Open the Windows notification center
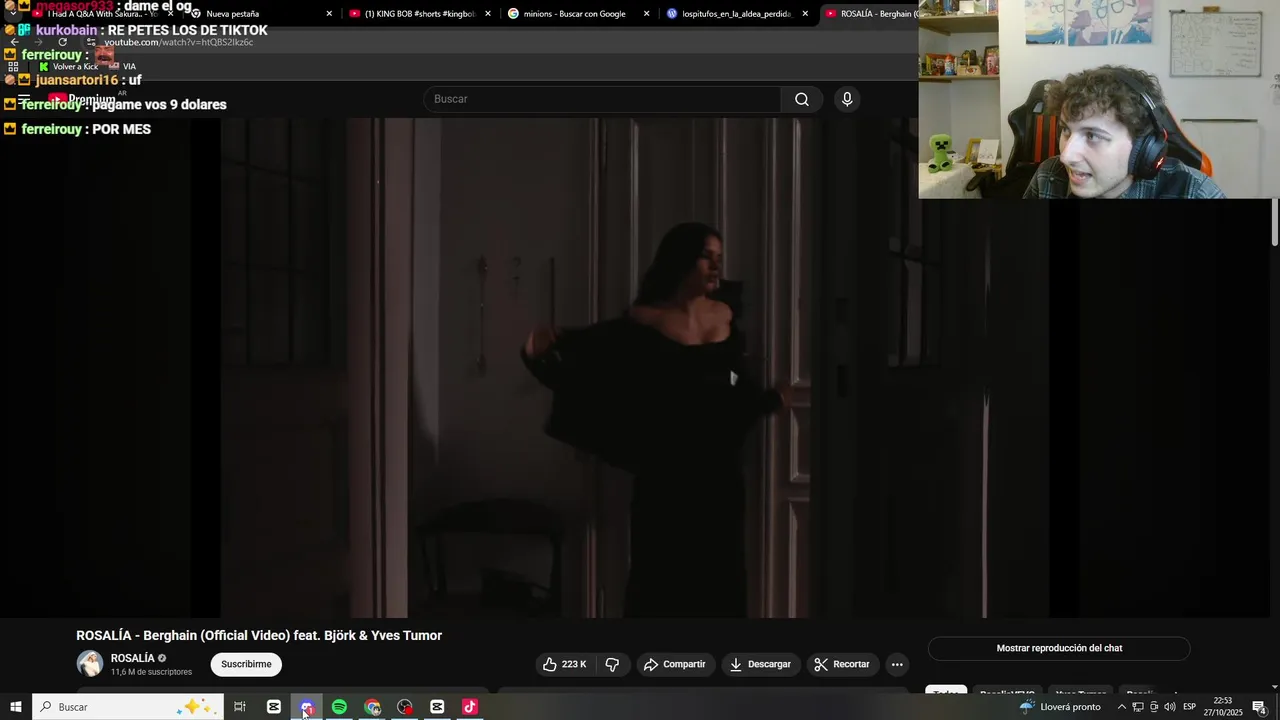The height and width of the screenshot is (720, 1280). click(1259, 707)
